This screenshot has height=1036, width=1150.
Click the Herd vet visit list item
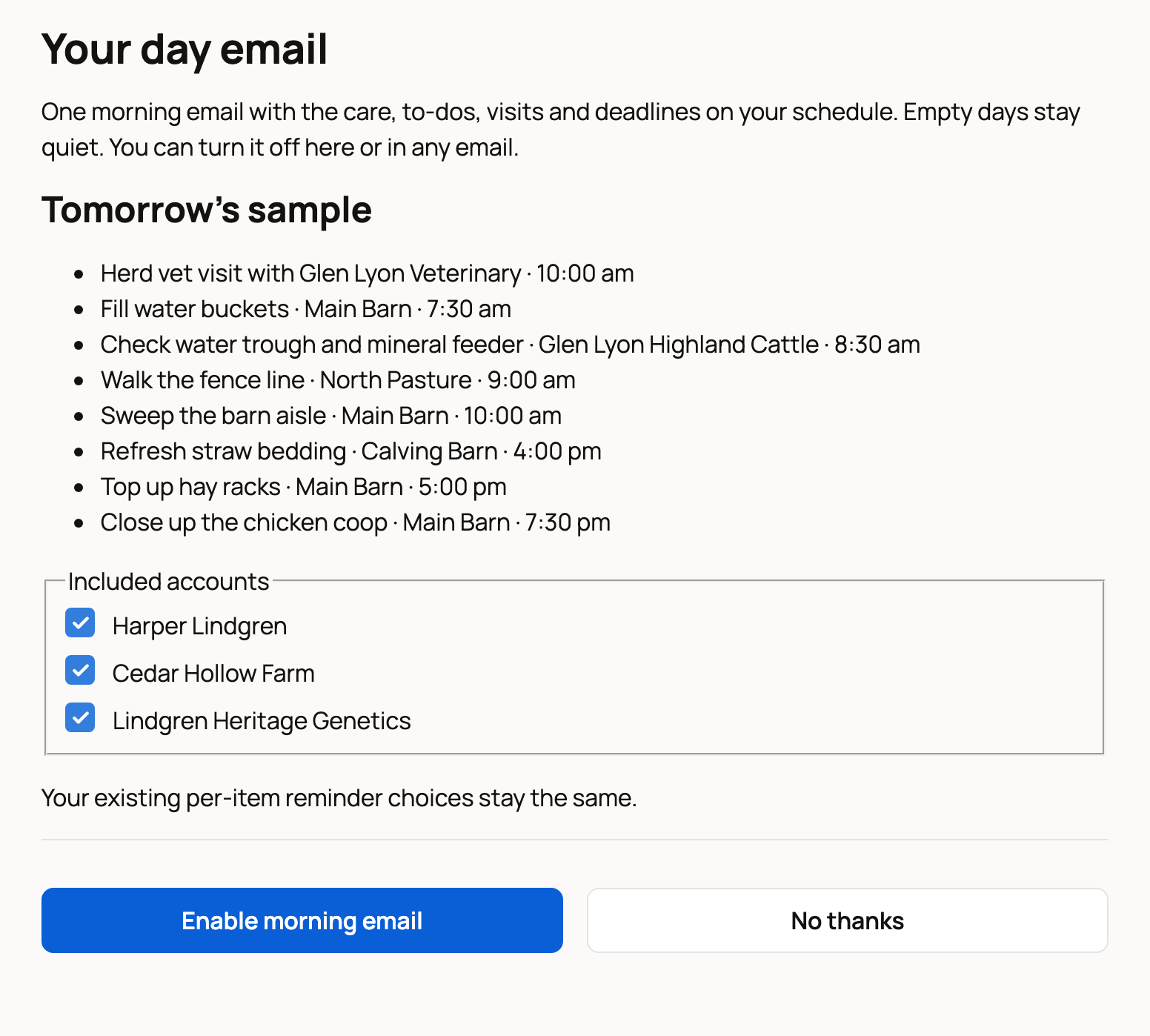click(x=368, y=273)
